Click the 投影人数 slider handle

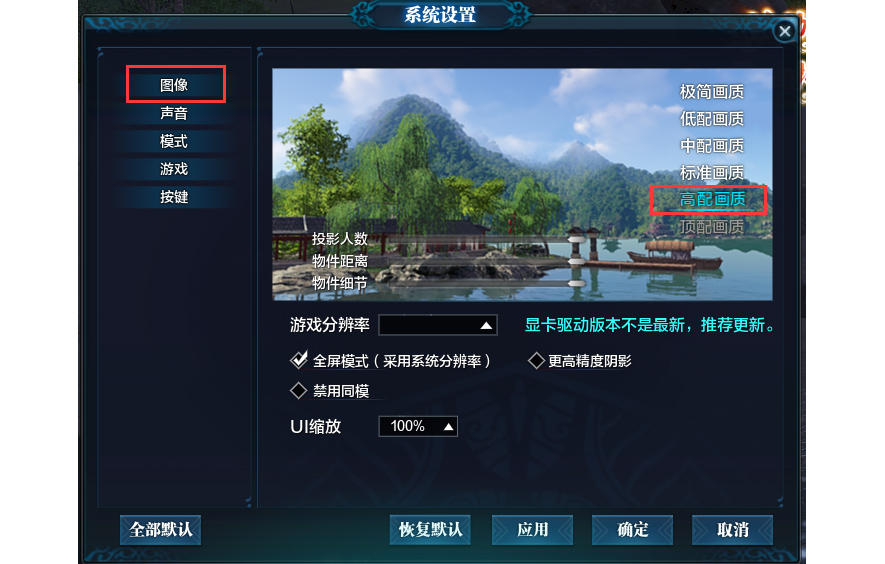pyautogui.click(x=576, y=239)
